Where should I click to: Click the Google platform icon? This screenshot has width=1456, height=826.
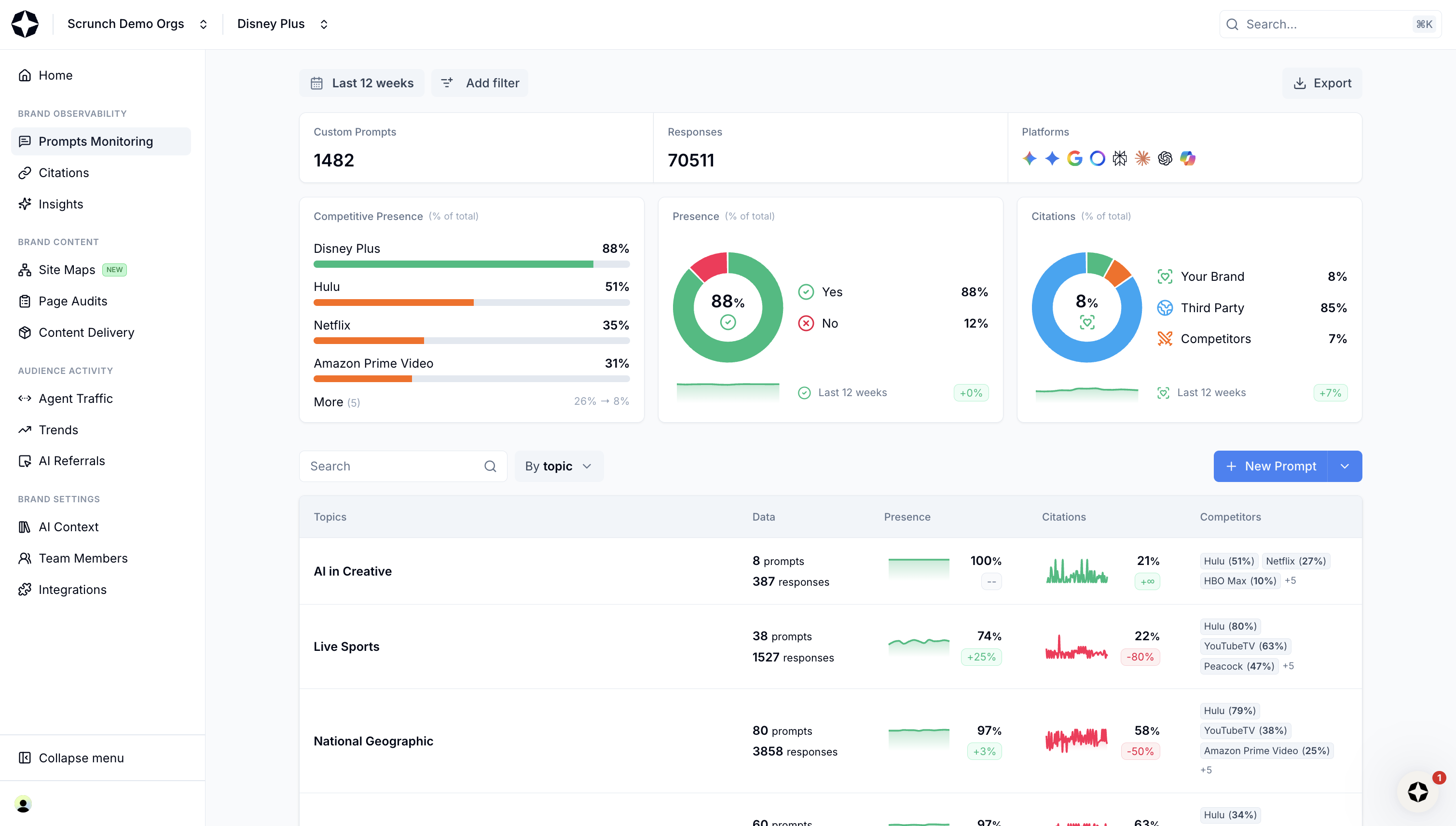[1074, 158]
